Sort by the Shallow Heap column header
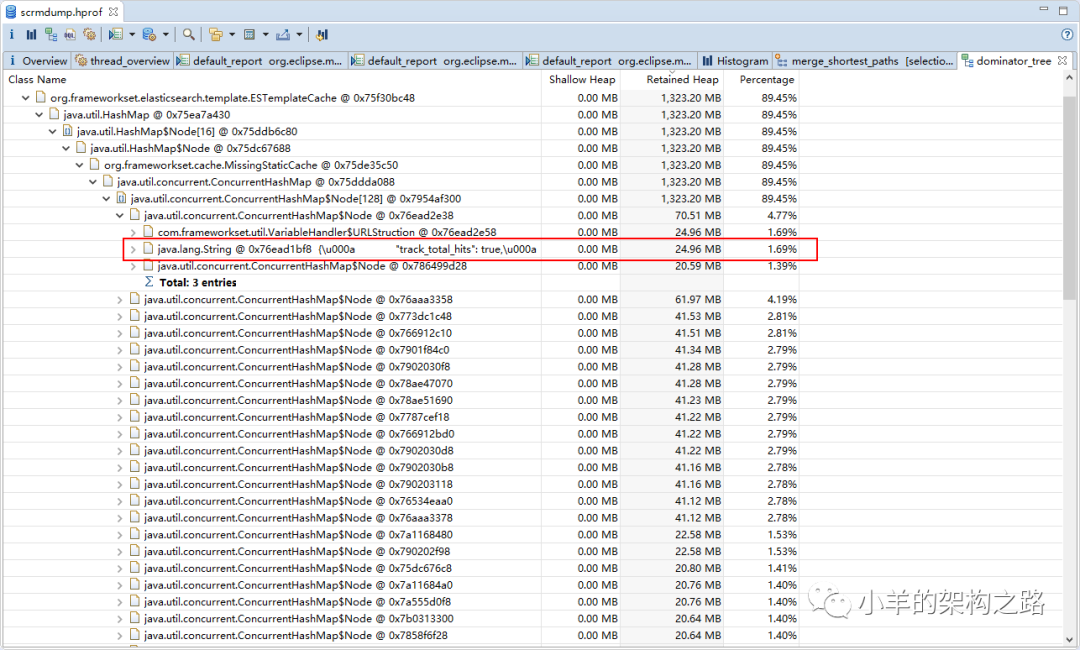 (x=581, y=79)
